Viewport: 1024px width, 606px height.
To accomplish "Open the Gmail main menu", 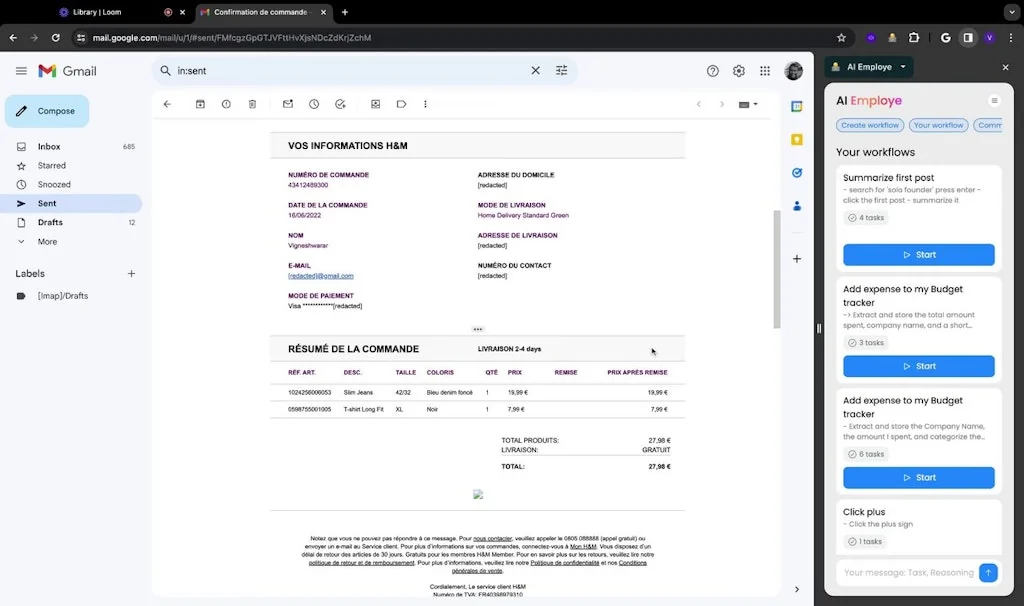I will pos(20,71).
